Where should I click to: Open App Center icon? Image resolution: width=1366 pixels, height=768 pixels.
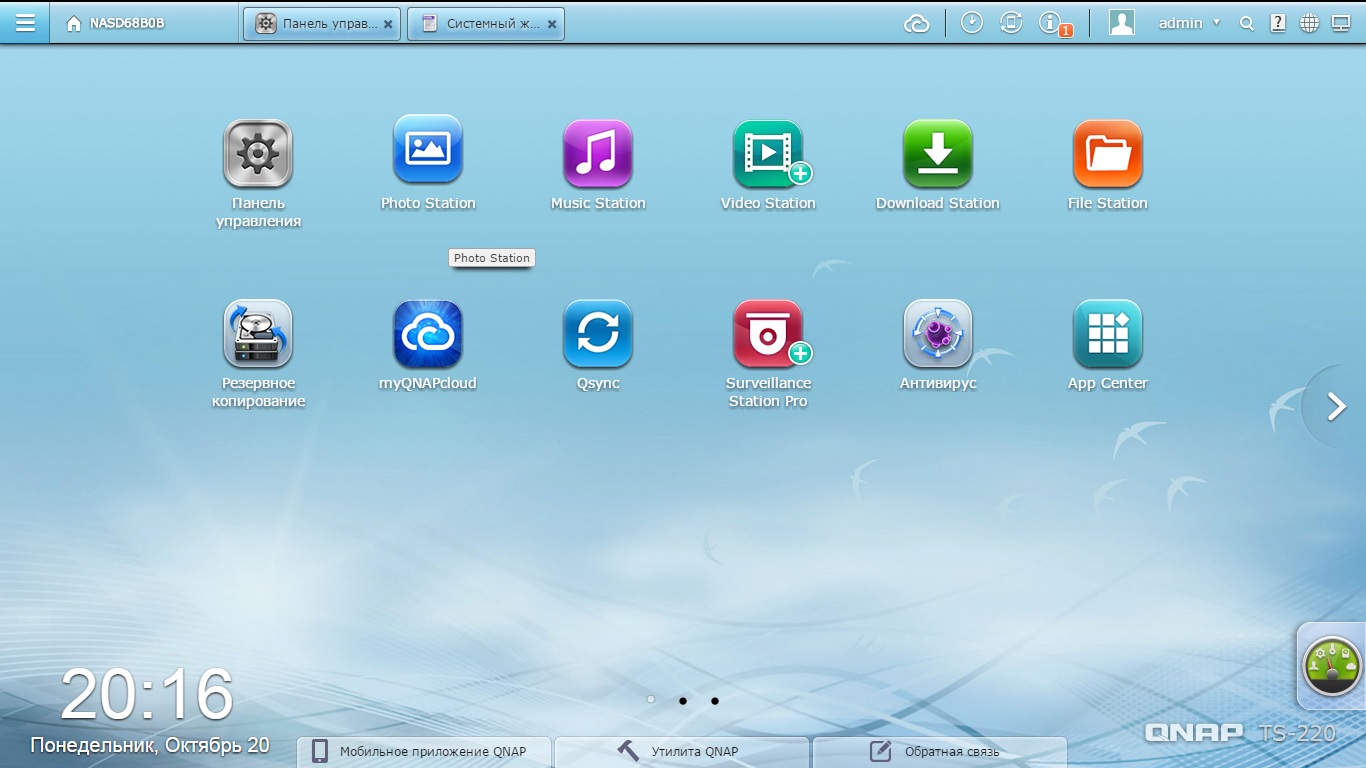pos(1108,334)
